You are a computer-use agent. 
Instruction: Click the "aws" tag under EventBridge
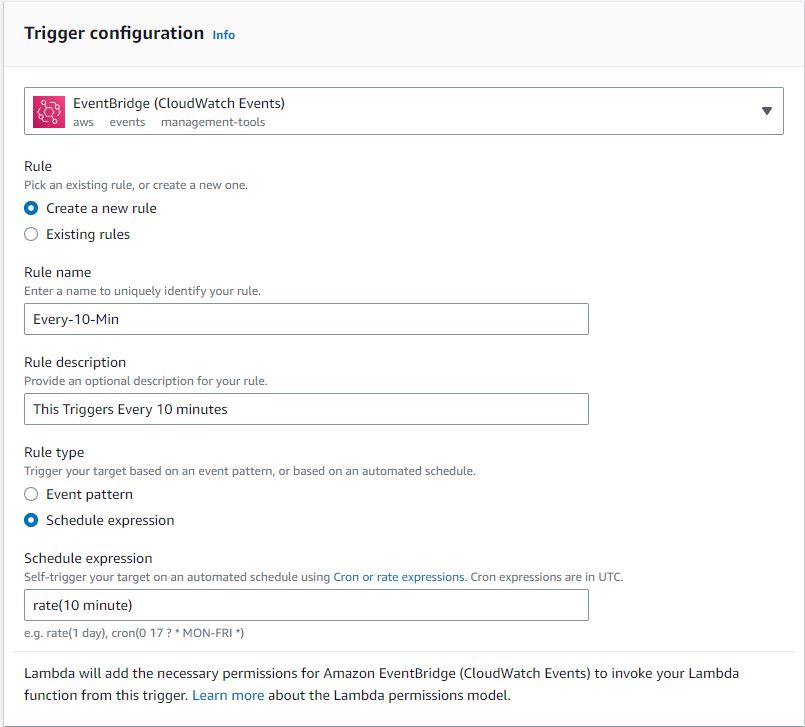(x=83, y=122)
